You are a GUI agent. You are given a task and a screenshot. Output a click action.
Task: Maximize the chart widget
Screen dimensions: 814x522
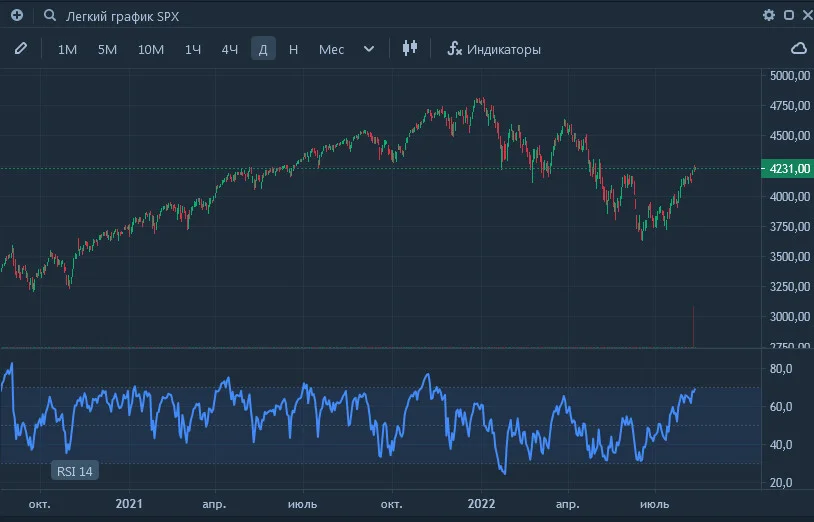pos(789,15)
